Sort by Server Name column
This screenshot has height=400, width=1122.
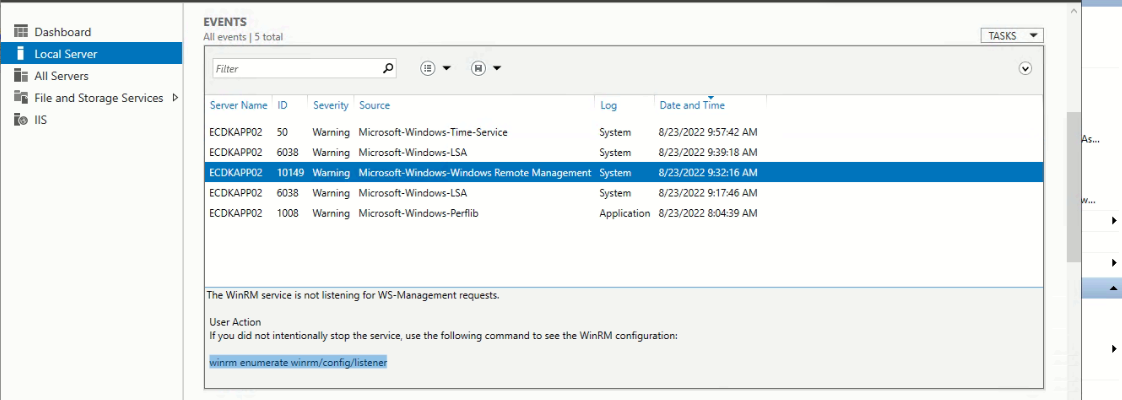click(x=238, y=105)
